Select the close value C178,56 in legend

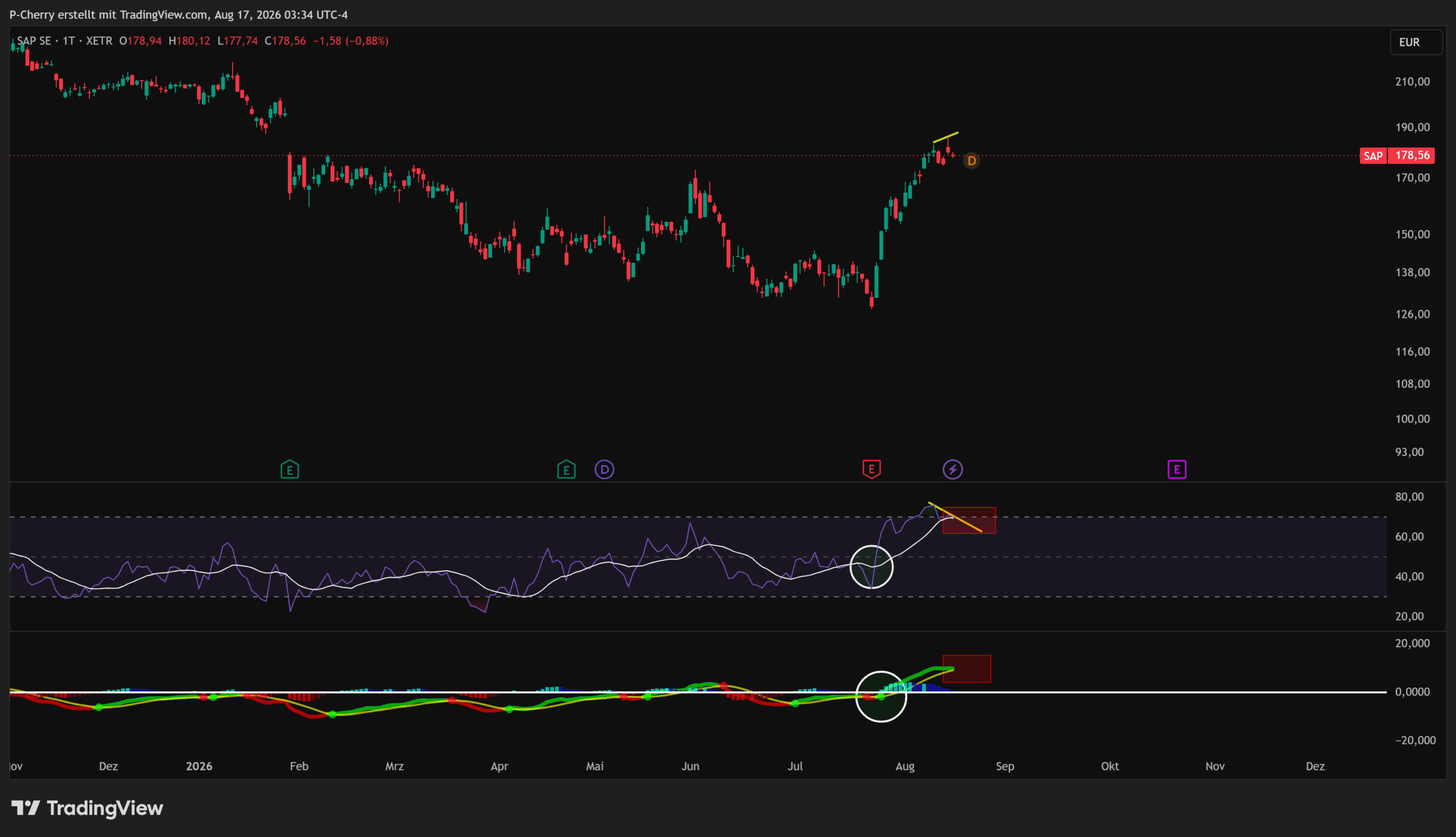pos(285,41)
